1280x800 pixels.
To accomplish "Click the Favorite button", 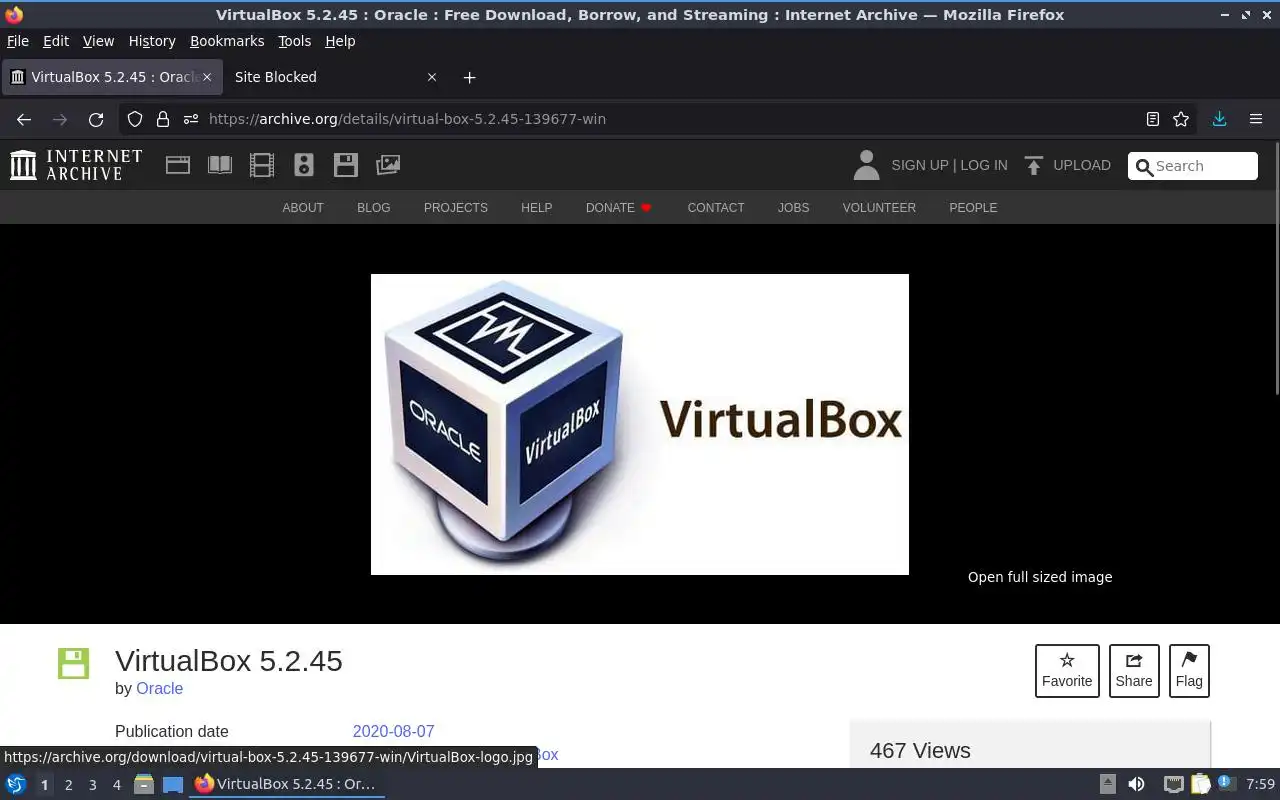I will tap(1067, 671).
